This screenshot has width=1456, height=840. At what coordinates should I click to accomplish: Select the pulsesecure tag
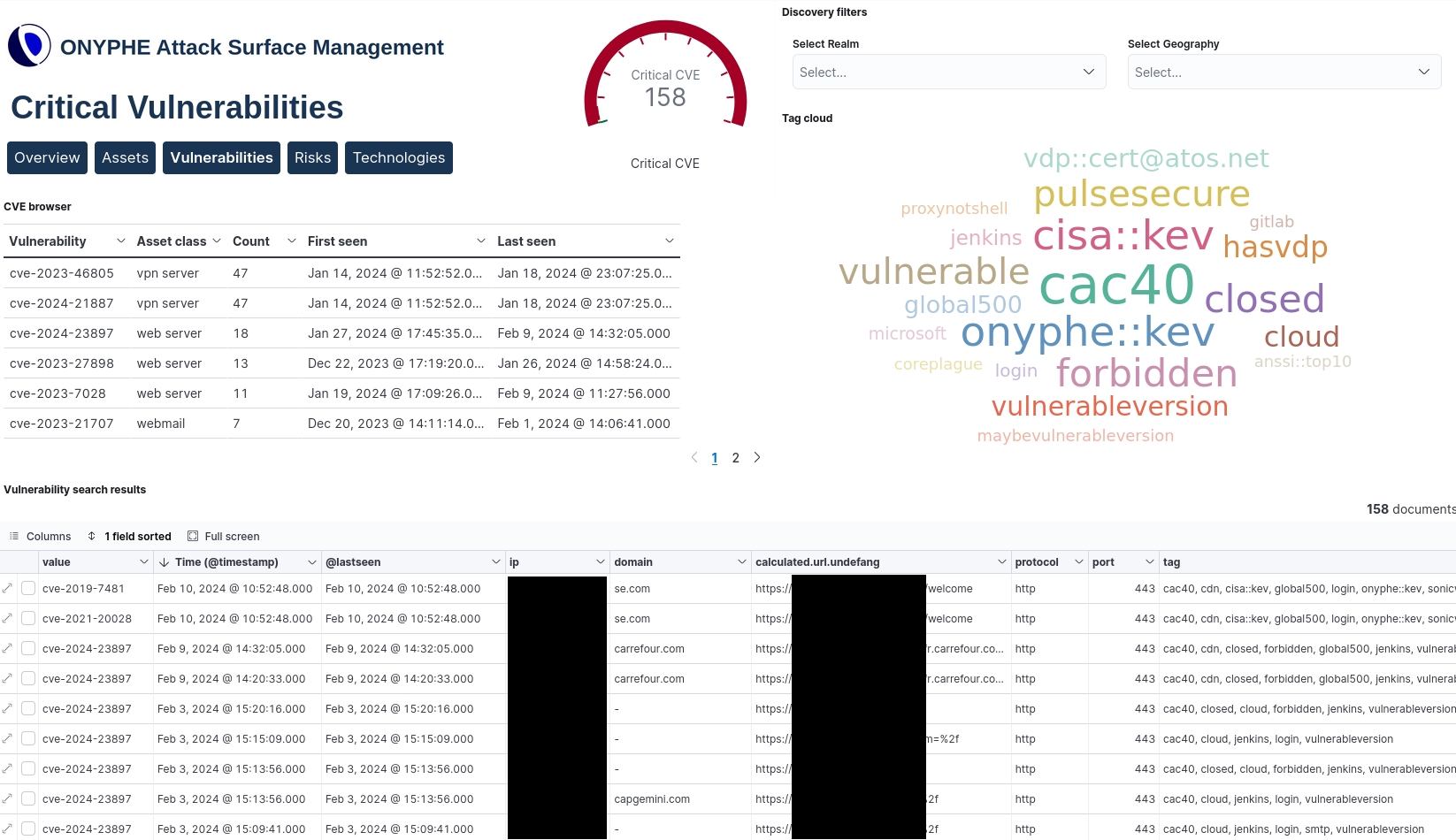point(1141,194)
